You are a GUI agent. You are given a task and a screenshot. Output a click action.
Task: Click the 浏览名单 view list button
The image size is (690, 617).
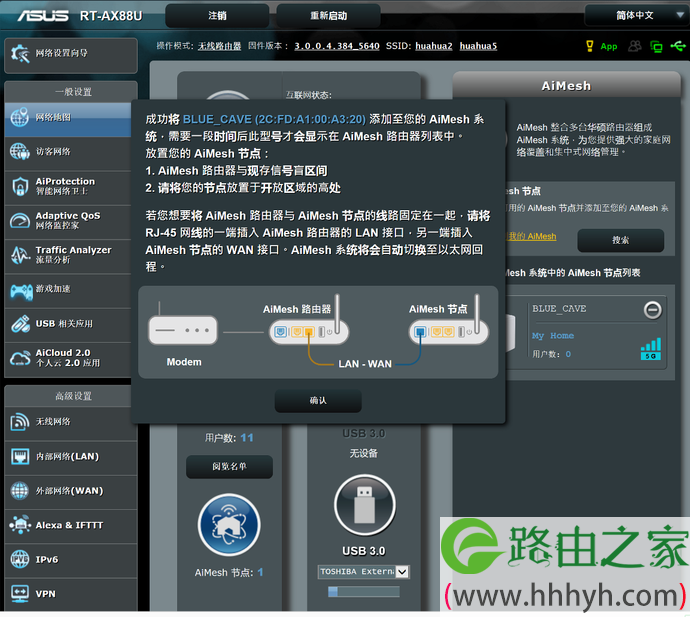[229, 466]
